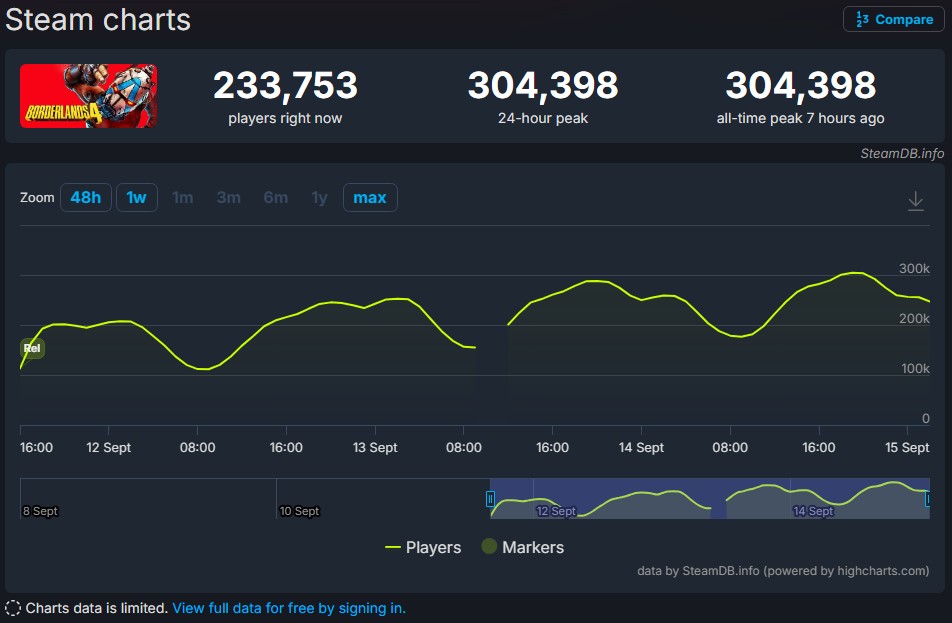Click the download chart data icon

(915, 201)
